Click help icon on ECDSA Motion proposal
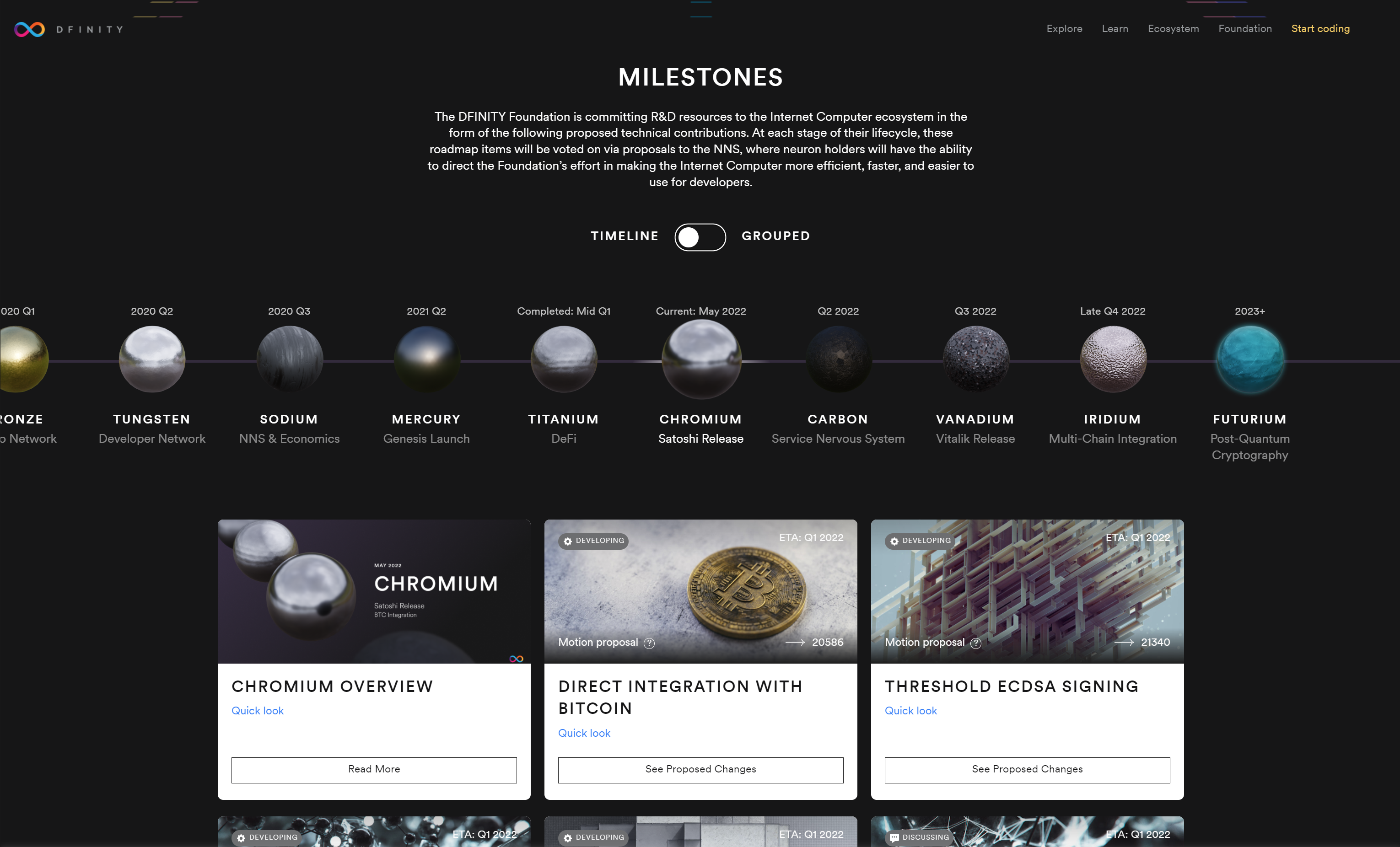Screen dimensions: 1400x847 975,643
